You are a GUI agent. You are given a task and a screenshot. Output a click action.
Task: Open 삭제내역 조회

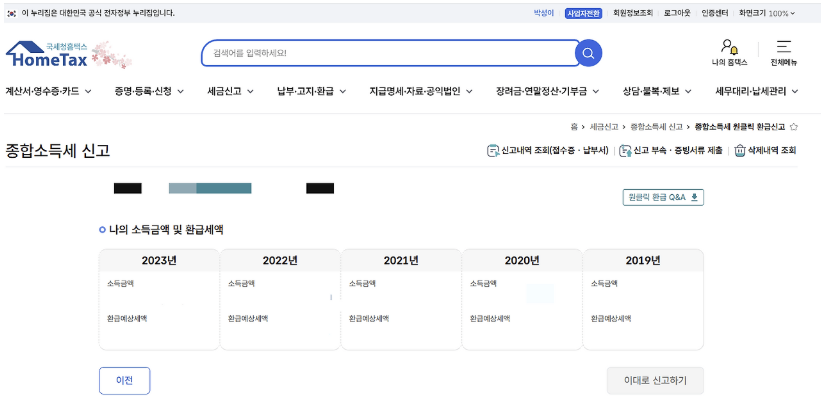pos(765,151)
